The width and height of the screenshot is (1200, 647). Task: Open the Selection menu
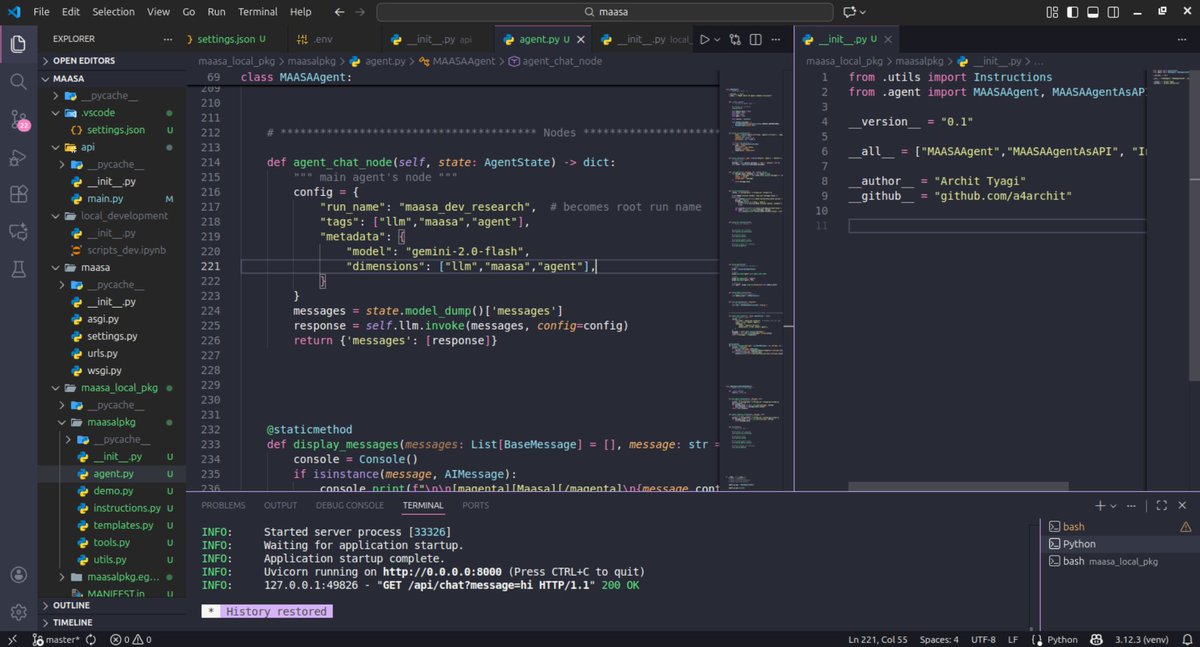[113, 12]
